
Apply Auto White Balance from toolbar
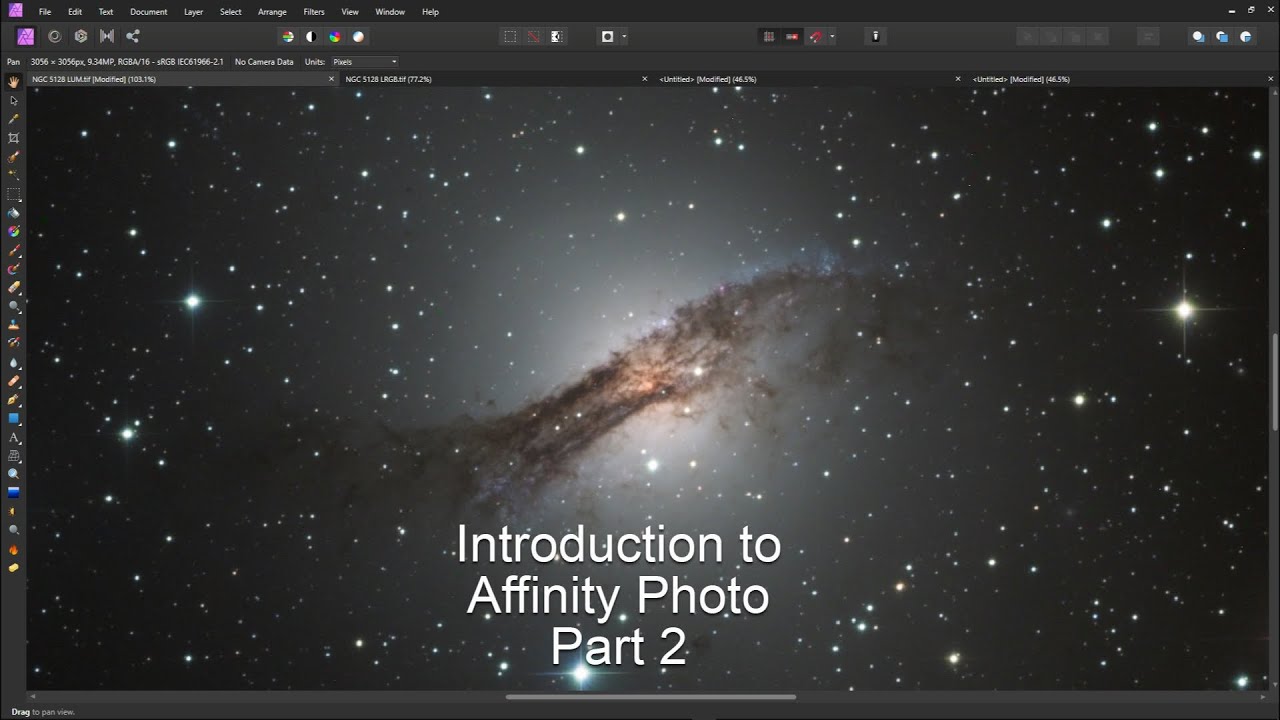click(359, 36)
